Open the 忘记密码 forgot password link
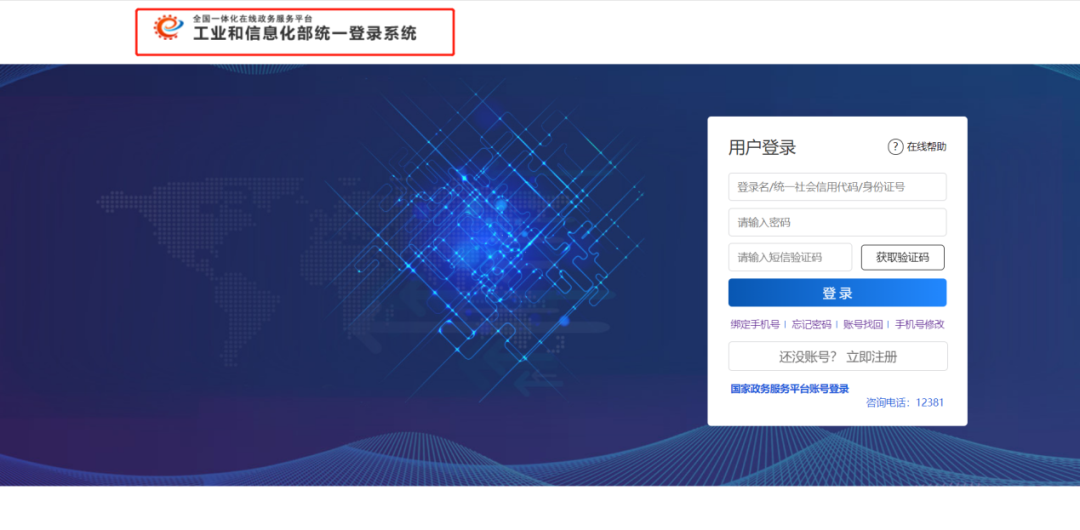The image size is (1080, 530). click(x=811, y=324)
